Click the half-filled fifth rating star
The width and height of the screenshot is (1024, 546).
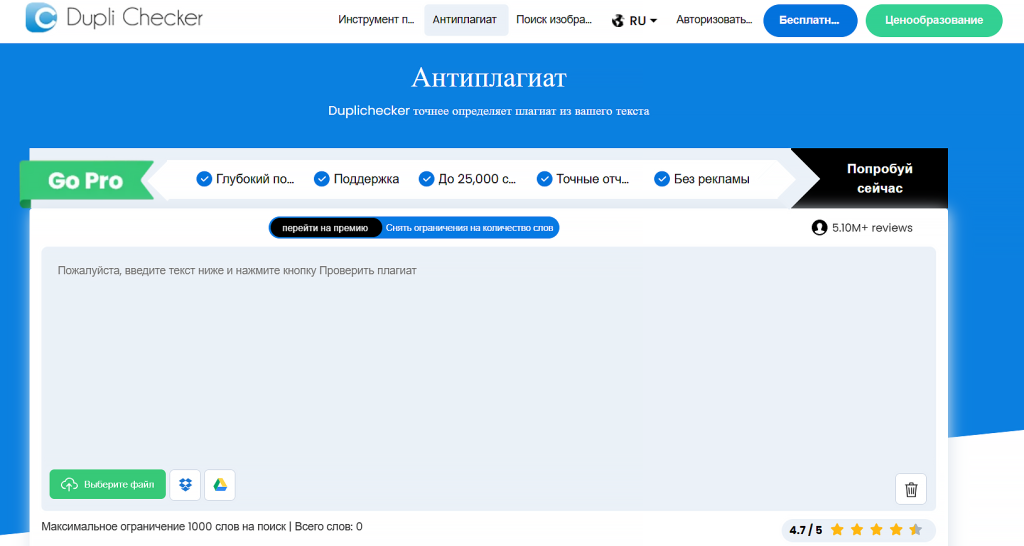click(x=916, y=530)
